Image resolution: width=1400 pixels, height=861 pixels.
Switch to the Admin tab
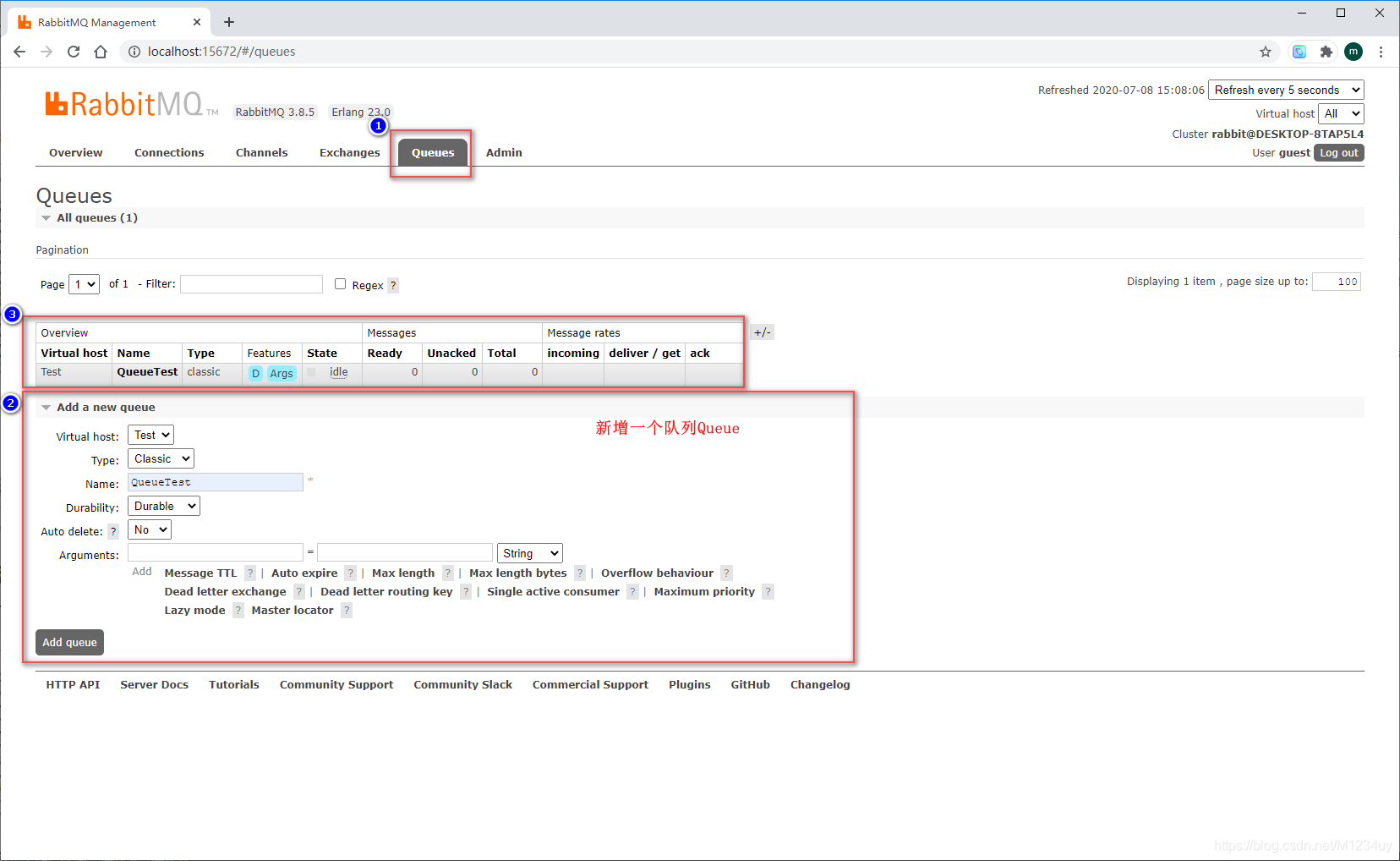tap(504, 153)
